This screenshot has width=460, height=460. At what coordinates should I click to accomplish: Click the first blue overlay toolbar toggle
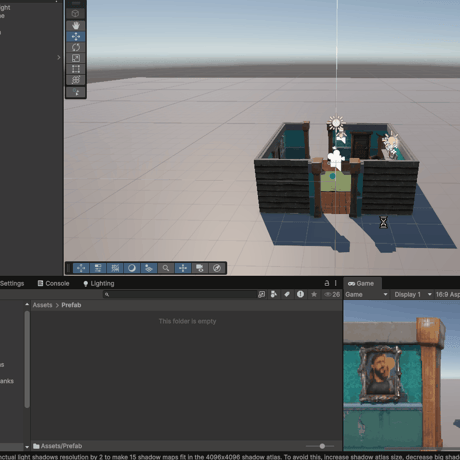point(81,268)
